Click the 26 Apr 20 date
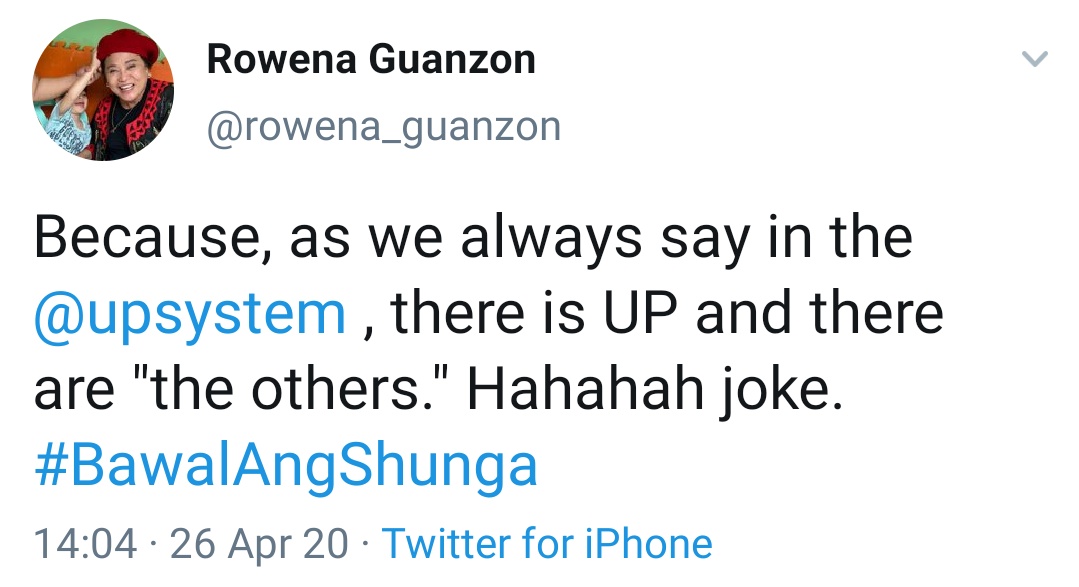Screen dimensions: 1079x587 coord(260,544)
